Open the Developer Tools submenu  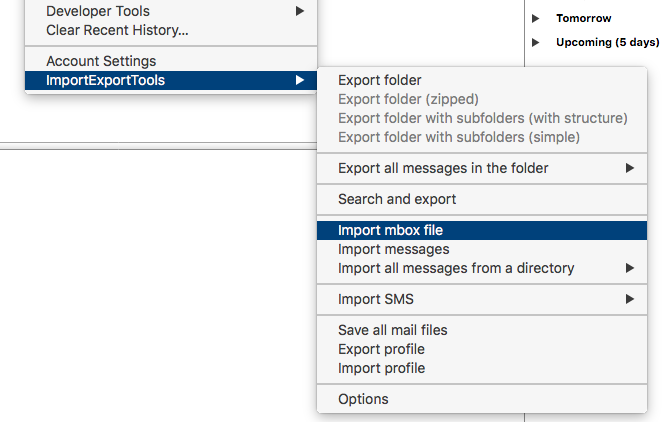98,11
